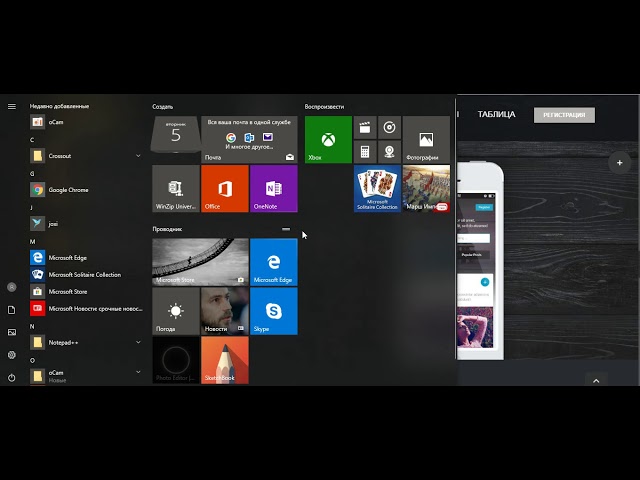Click the РЕГИСТРАЦИЯ button on website
The width and height of the screenshot is (640, 480).
(x=564, y=115)
